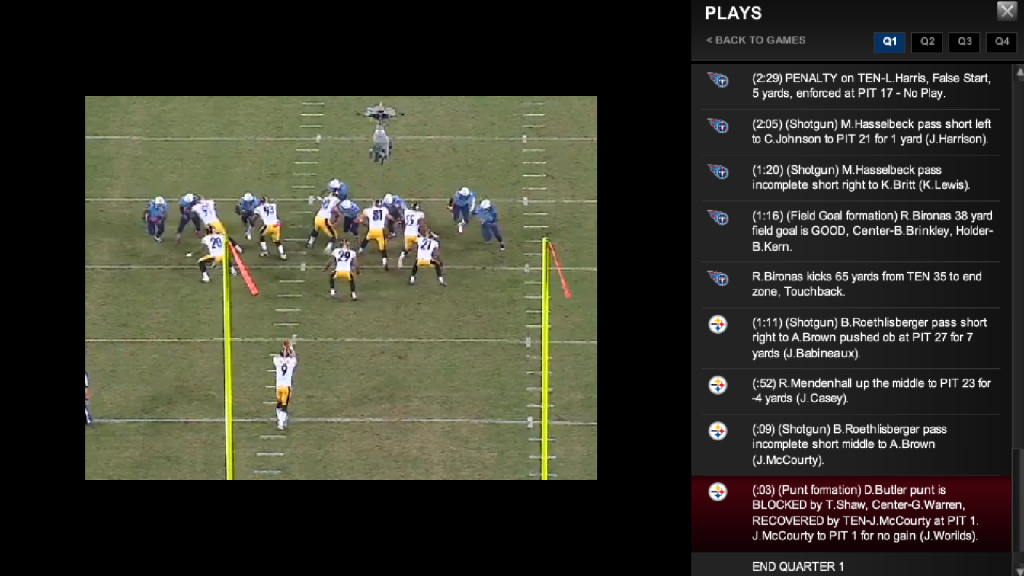
Task: Select the highlighted D.Butler blocked punt play
Action: click(x=865, y=513)
